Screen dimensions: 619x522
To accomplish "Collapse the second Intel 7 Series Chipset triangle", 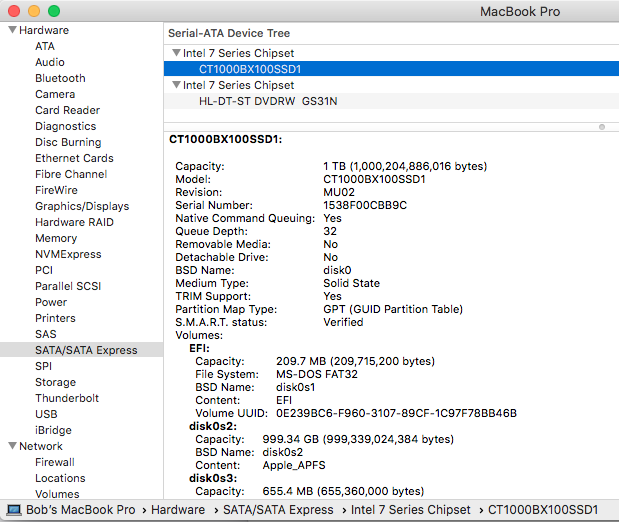I will coord(176,84).
